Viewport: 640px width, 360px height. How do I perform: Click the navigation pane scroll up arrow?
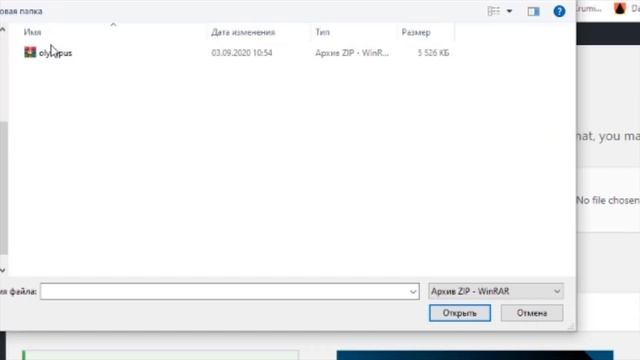3,30
